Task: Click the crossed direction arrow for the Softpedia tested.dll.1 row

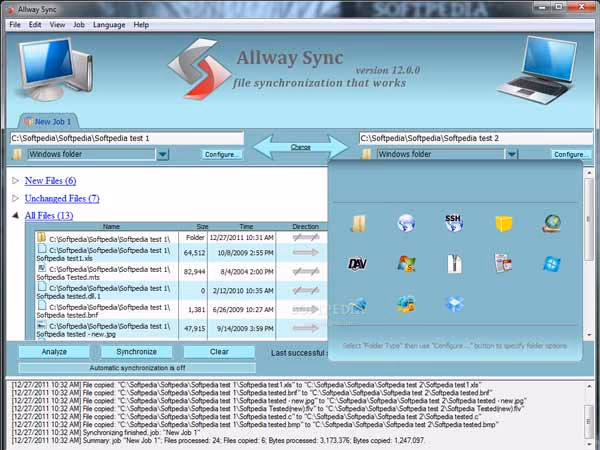Action: click(305, 290)
